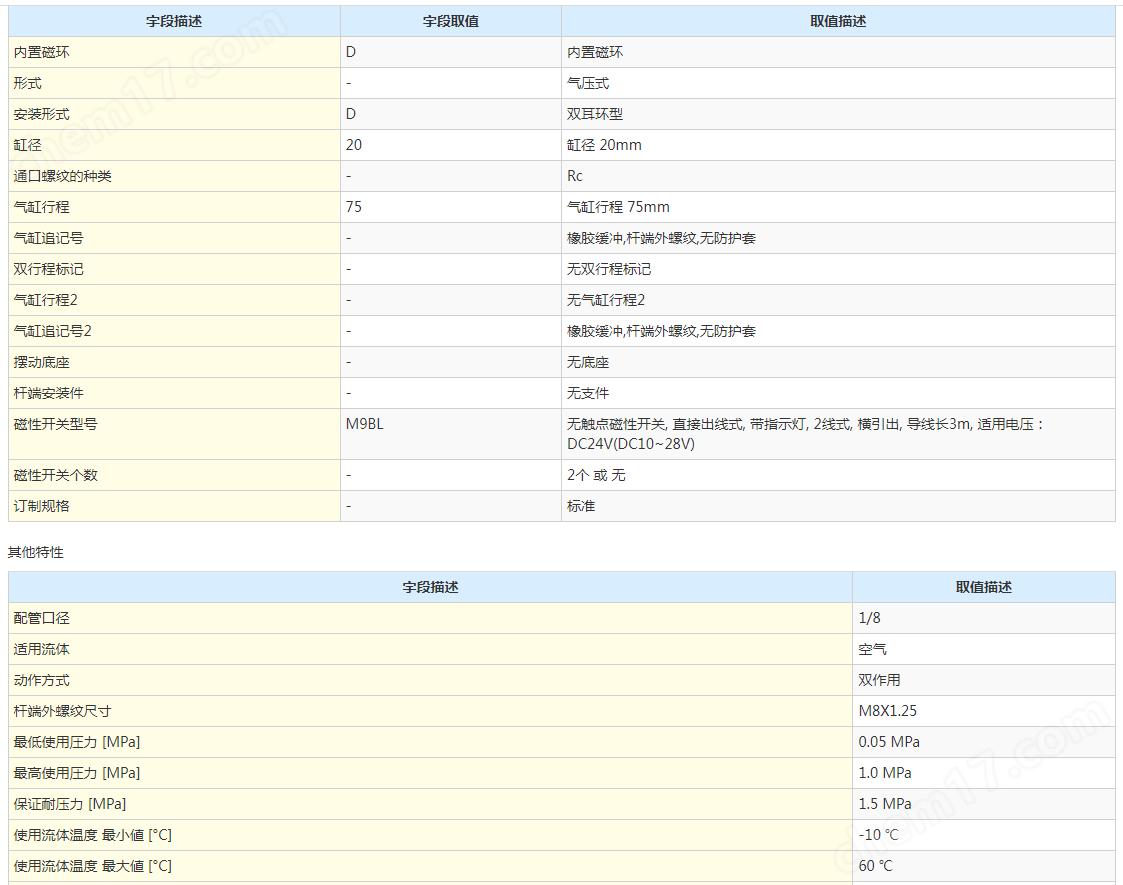Click the '内置磁环' field description cell
Image resolution: width=1123 pixels, height=885 pixels.
click(174, 52)
